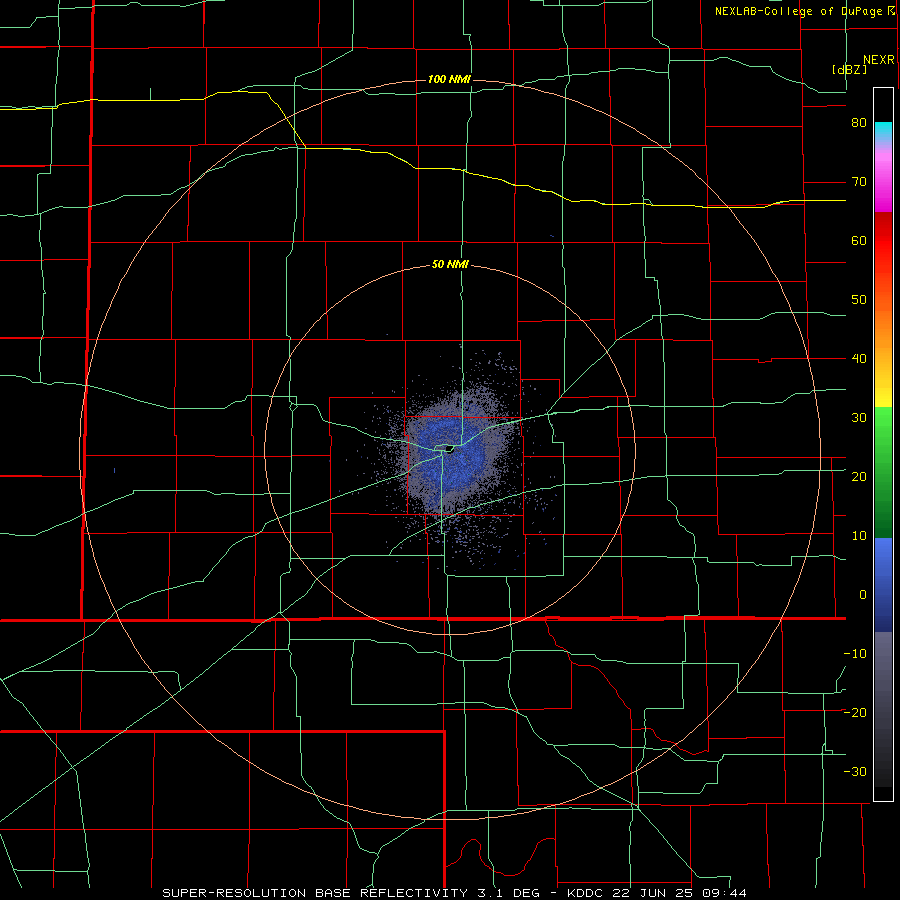Viewport: 900px width, 900px height.
Task: Click the green band of the color scale
Action: pyautogui.click(x=883, y=472)
